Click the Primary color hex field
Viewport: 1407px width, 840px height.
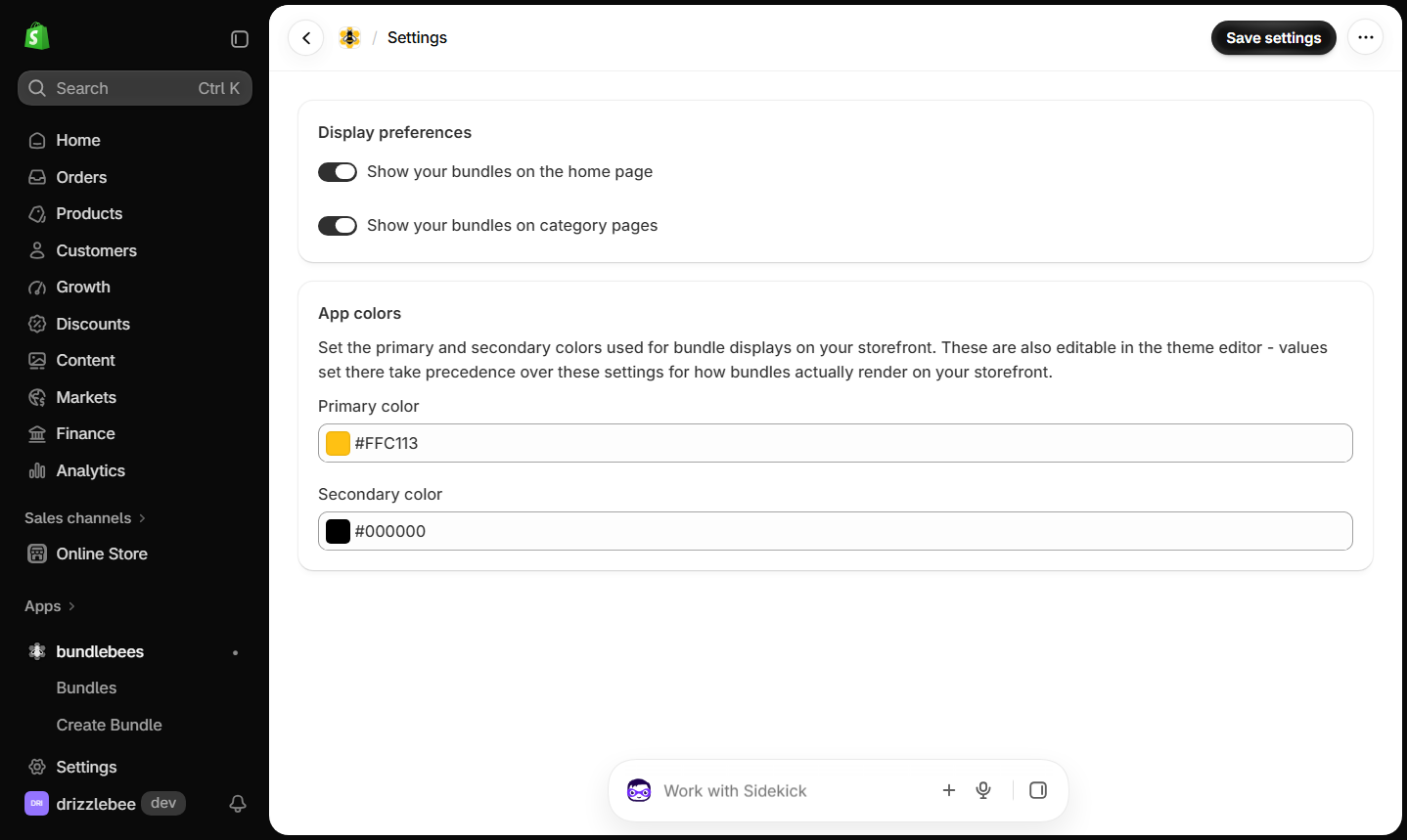pyautogui.click(x=835, y=443)
